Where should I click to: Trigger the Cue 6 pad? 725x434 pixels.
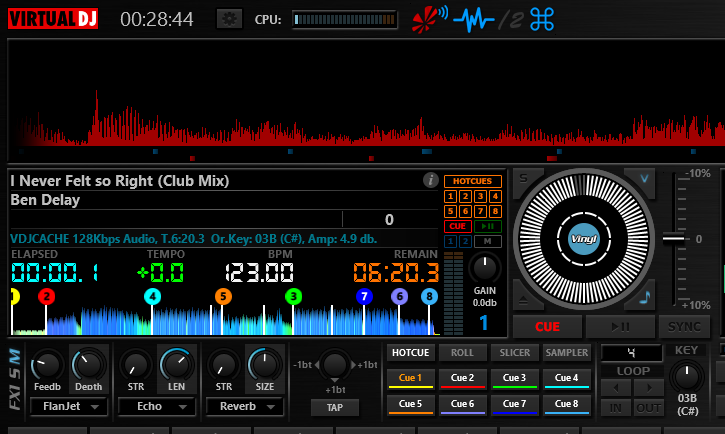pos(462,404)
